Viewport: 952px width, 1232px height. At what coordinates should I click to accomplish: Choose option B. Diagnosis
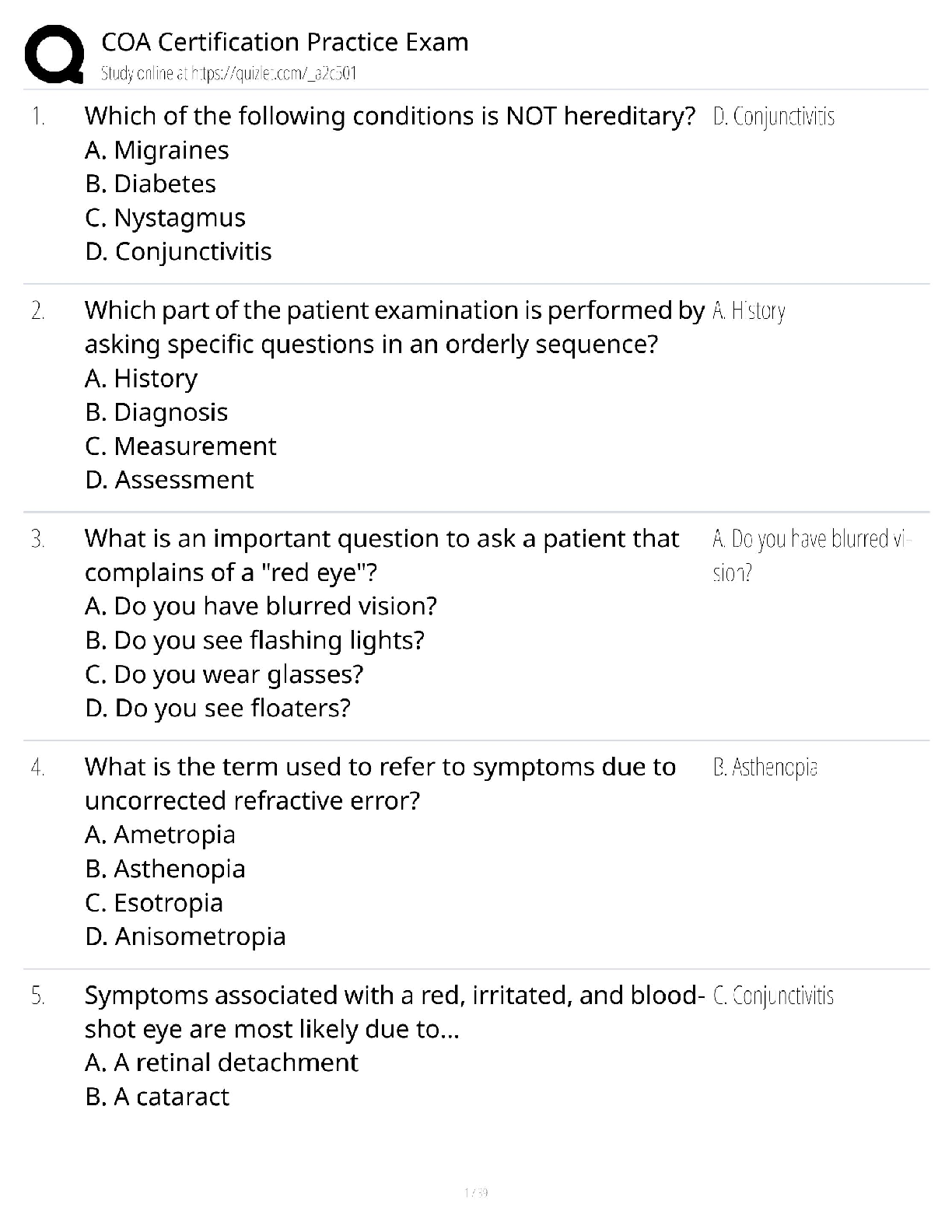click(156, 412)
